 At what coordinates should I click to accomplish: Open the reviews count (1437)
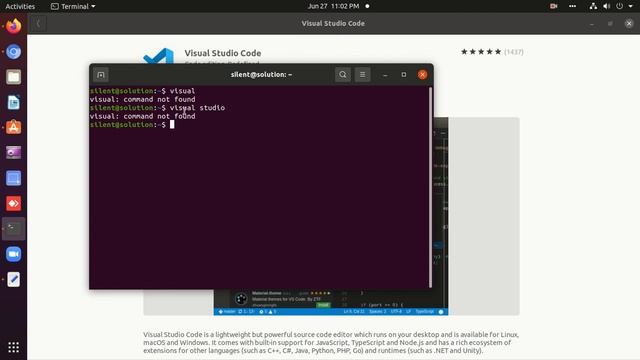[x=513, y=52]
